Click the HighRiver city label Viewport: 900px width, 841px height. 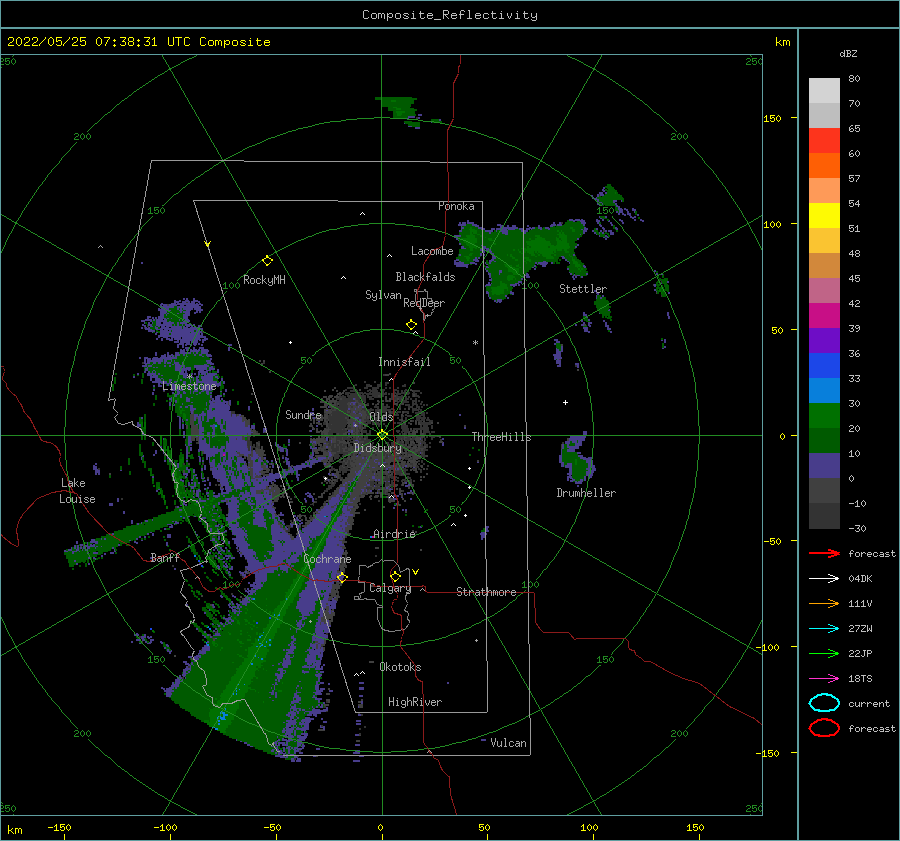click(x=415, y=702)
